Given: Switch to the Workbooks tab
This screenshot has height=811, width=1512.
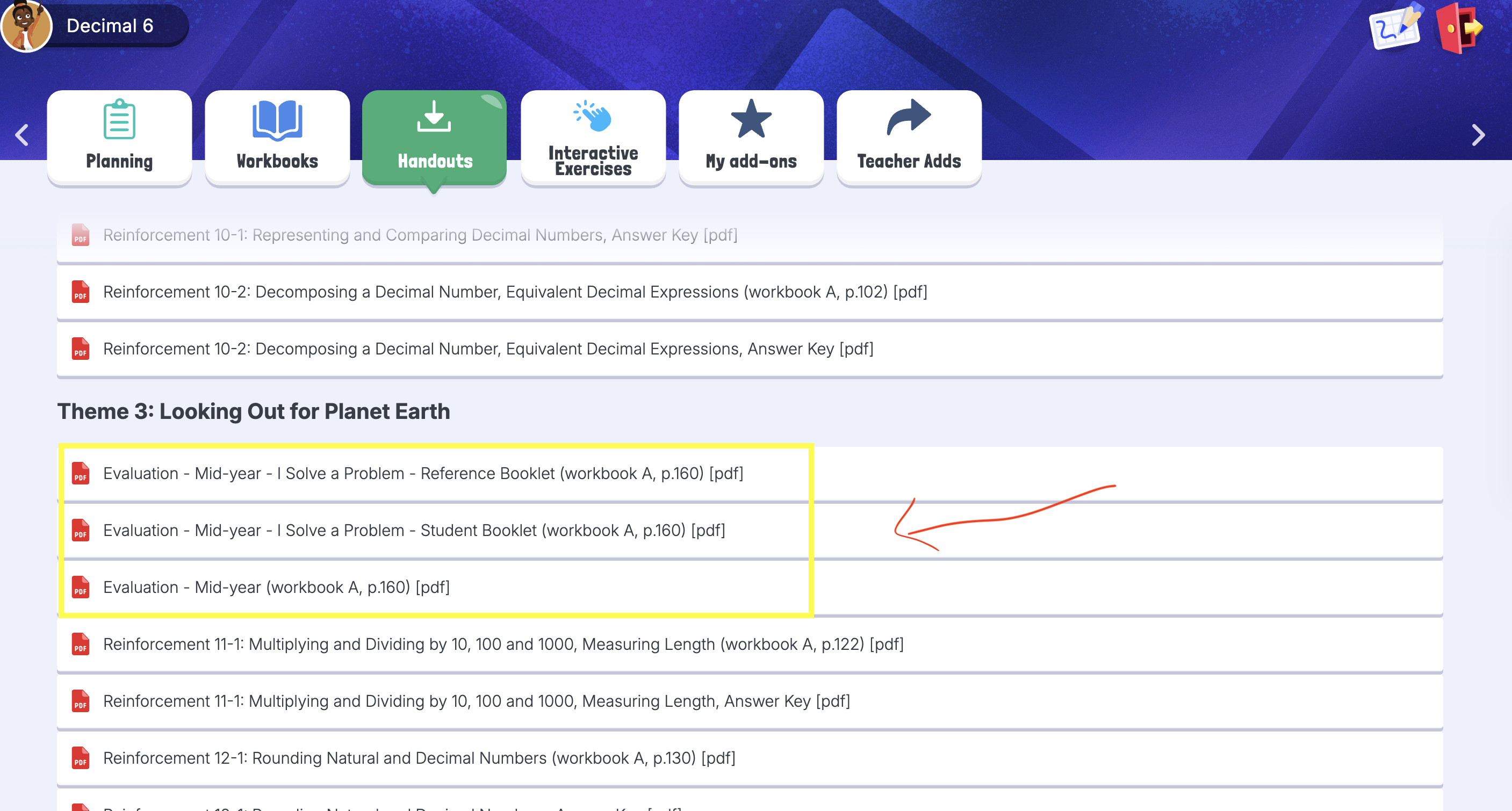Looking at the screenshot, I should [x=277, y=138].
